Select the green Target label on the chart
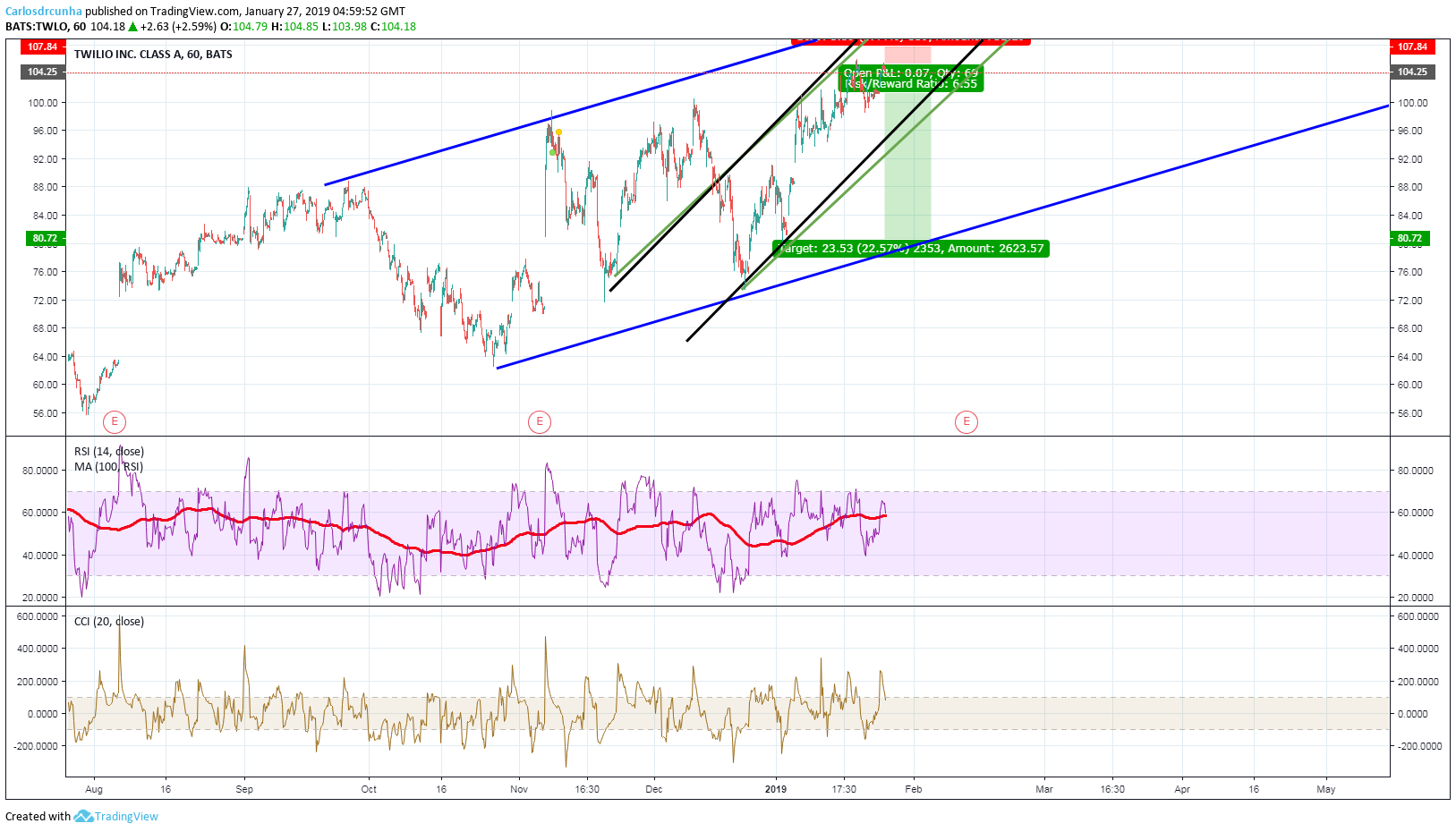The image size is (1456, 832). (911, 249)
